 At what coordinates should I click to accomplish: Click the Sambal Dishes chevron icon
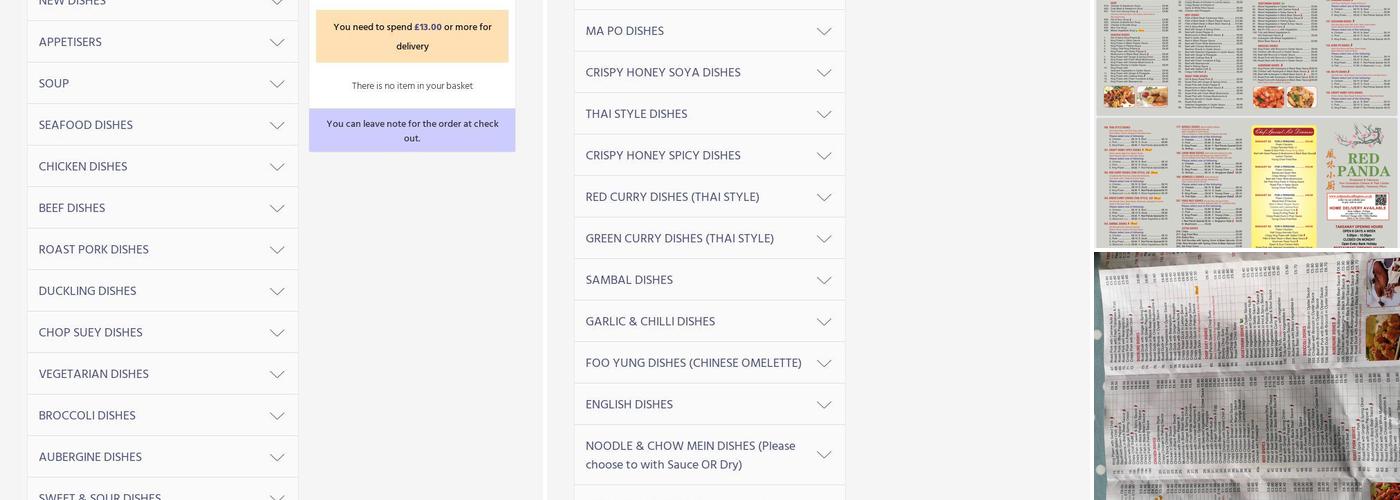824,281
